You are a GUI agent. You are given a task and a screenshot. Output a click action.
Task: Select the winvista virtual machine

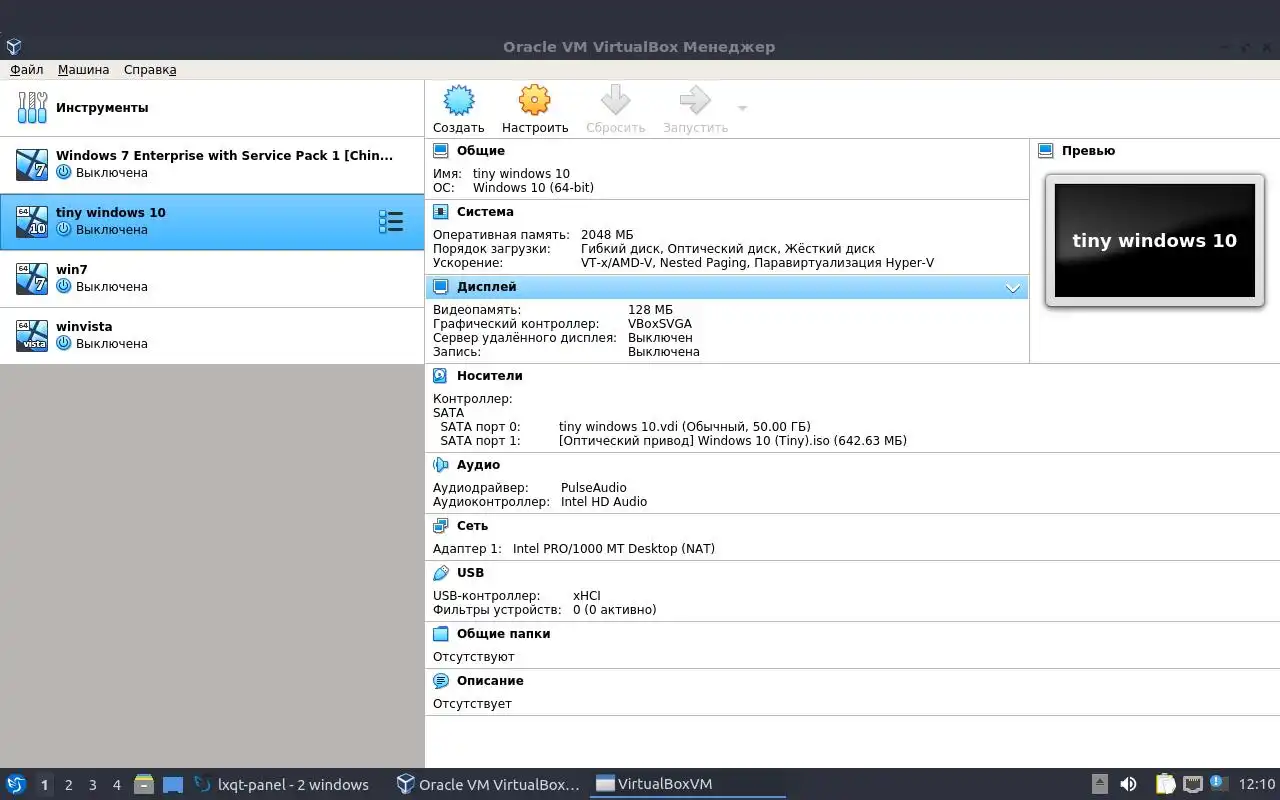(212, 335)
